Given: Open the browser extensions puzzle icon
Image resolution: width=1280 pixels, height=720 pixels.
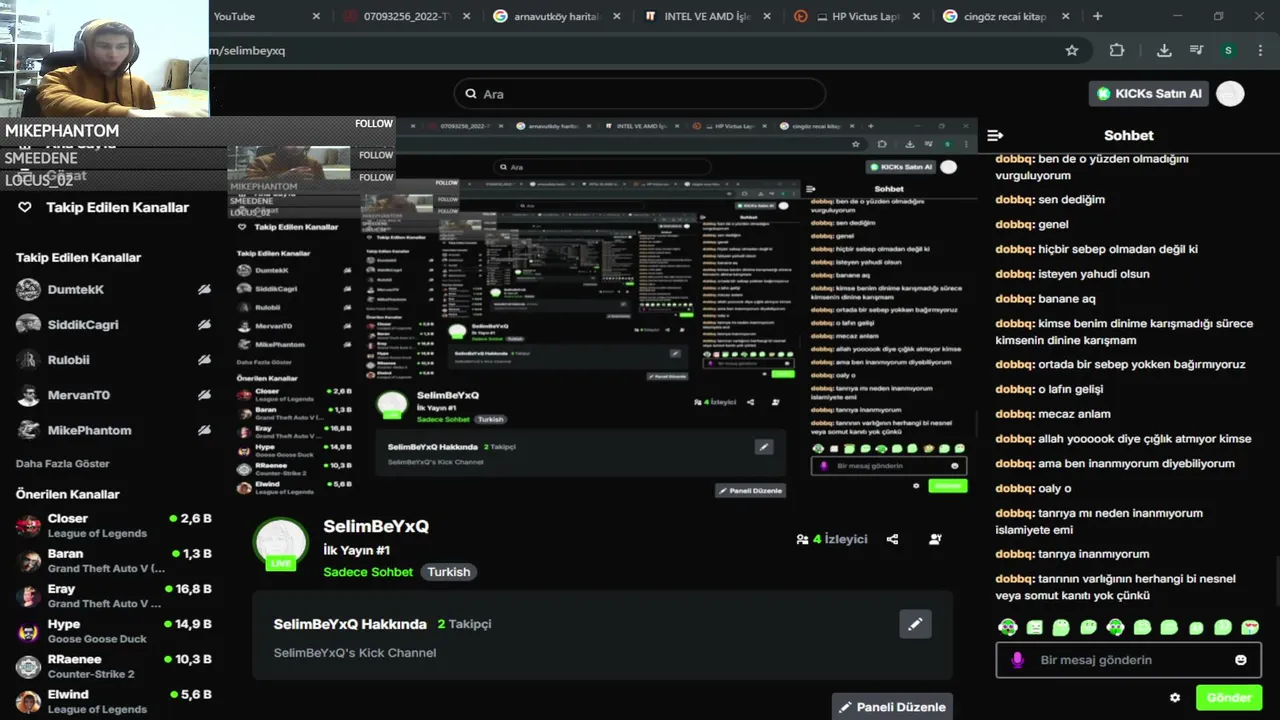Looking at the screenshot, I should (x=1117, y=50).
